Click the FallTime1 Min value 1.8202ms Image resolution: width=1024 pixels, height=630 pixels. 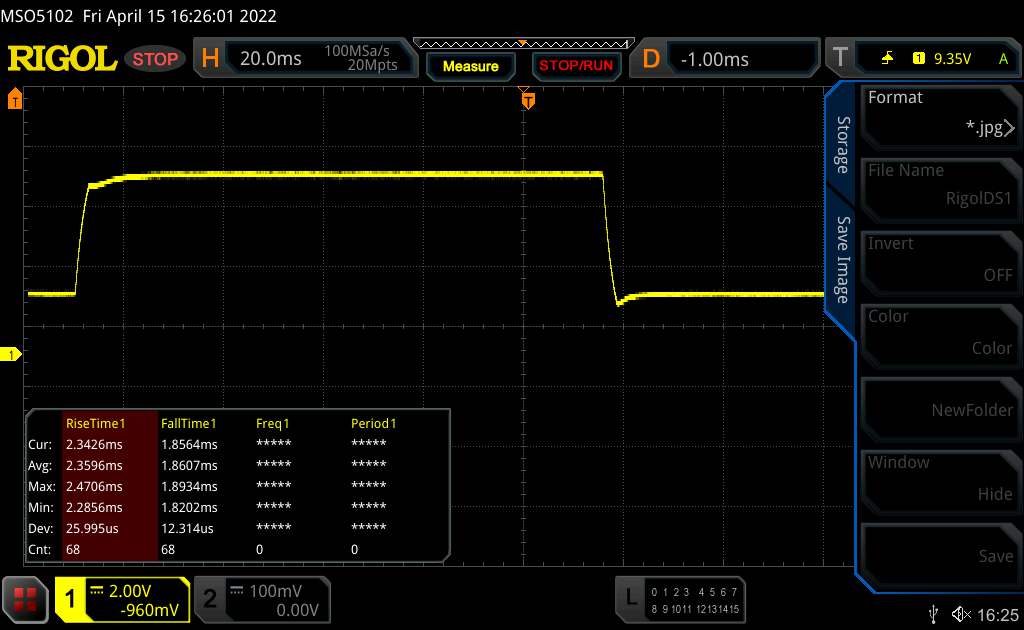[189, 507]
